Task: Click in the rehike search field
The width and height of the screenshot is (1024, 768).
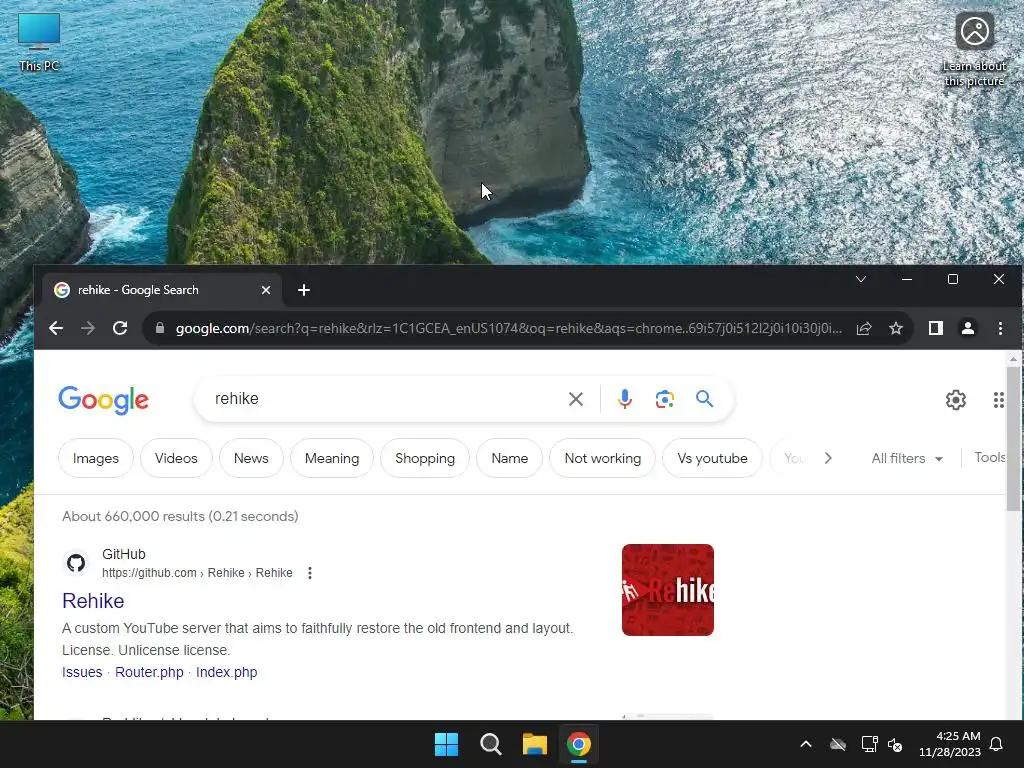Action: pos(385,398)
